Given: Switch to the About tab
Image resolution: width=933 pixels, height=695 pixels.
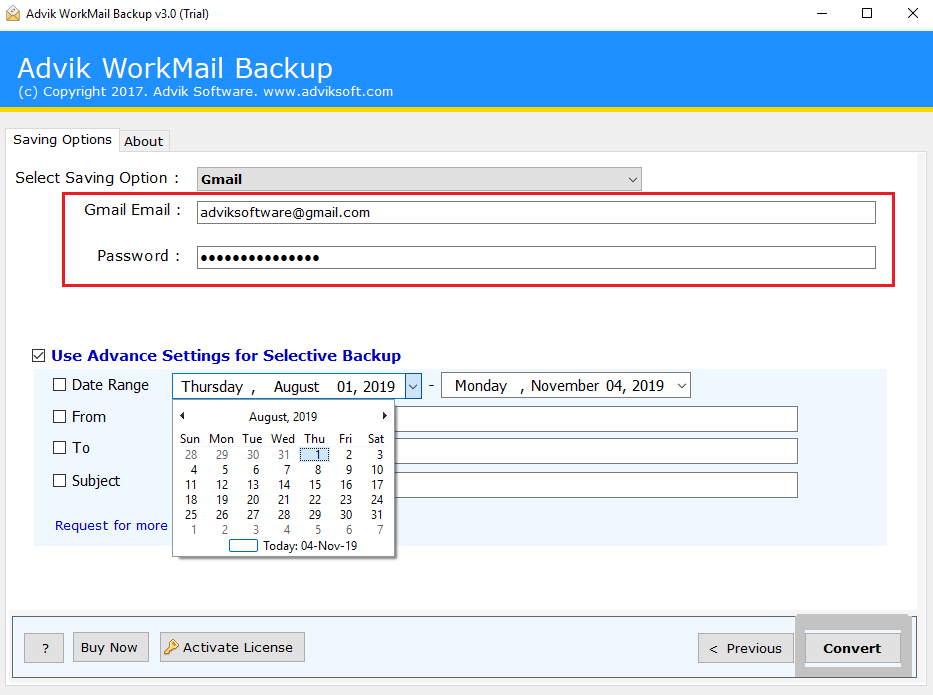Looking at the screenshot, I should coord(143,141).
